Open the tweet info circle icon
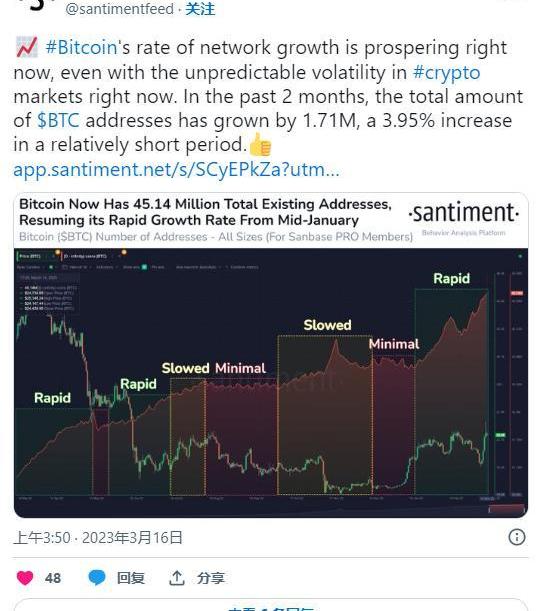Image resolution: width=542 pixels, height=611 pixels. pyautogui.click(x=517, y=537)
